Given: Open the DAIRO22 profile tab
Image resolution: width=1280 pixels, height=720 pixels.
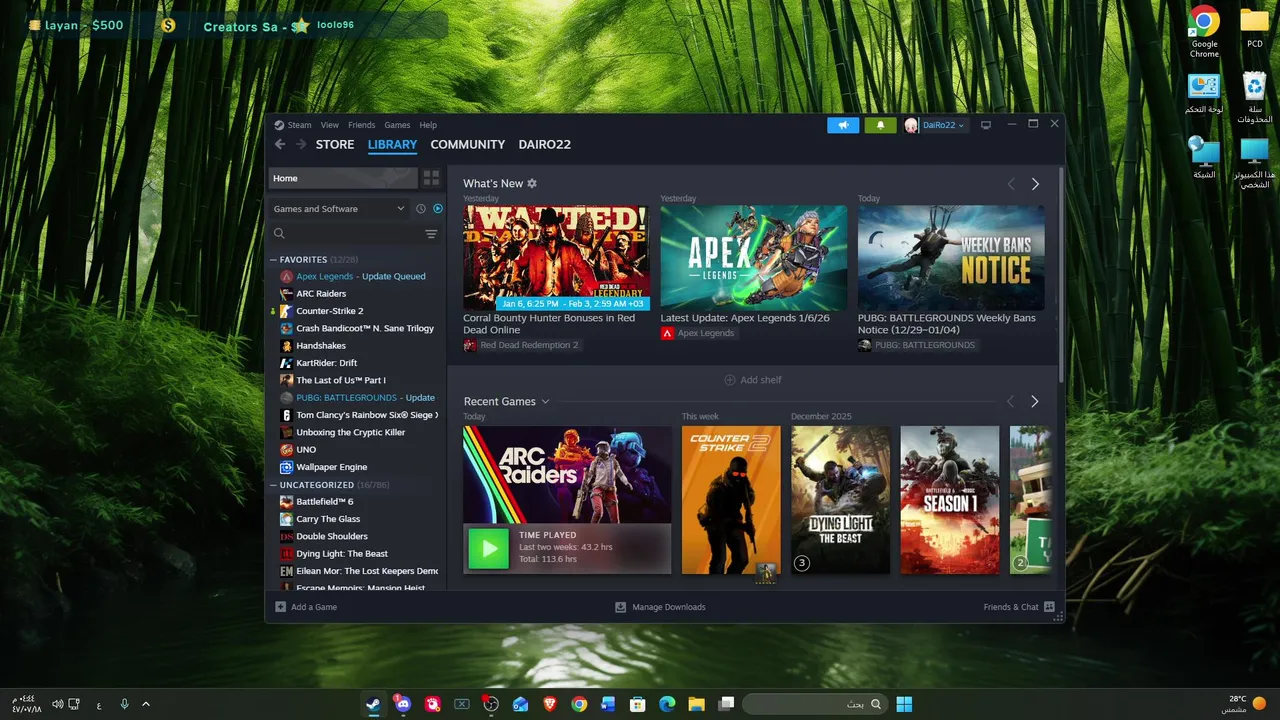Looking at the screenshot, I should 545,145.
